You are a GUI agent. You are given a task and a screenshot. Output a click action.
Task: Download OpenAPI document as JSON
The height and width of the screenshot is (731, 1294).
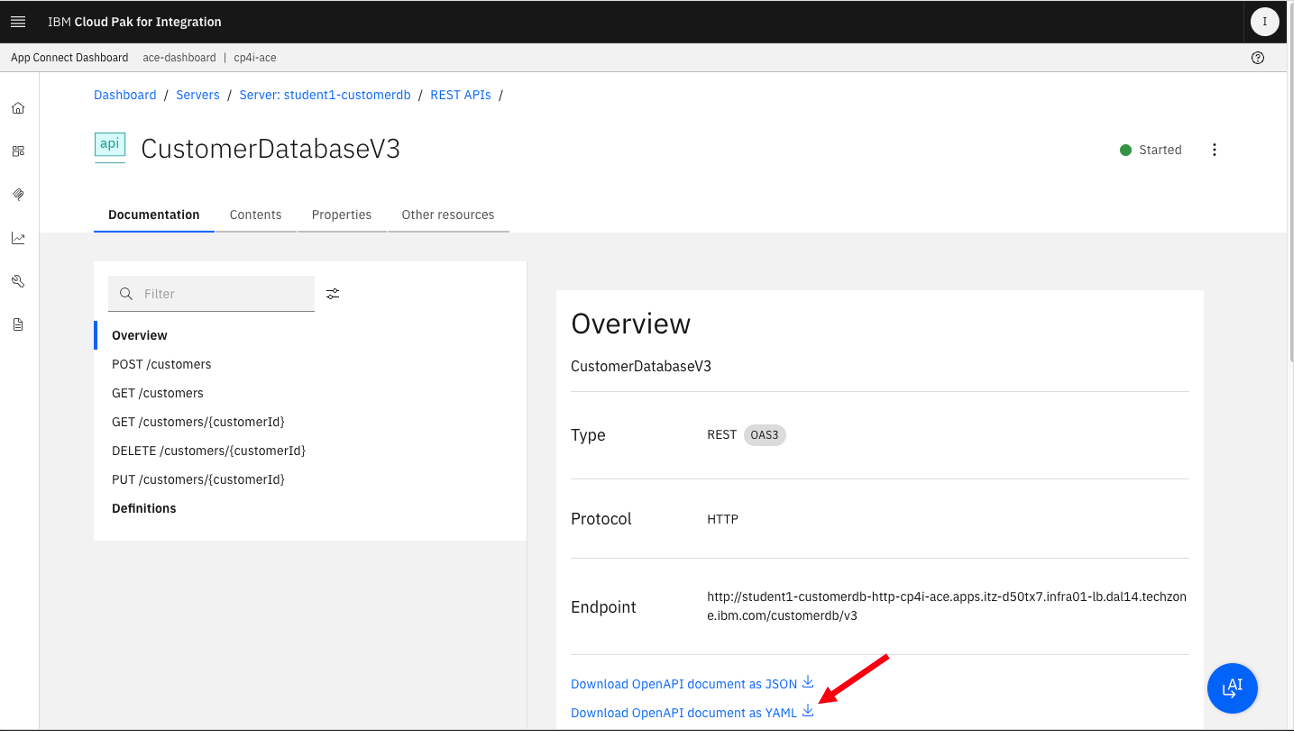(693, 684)
